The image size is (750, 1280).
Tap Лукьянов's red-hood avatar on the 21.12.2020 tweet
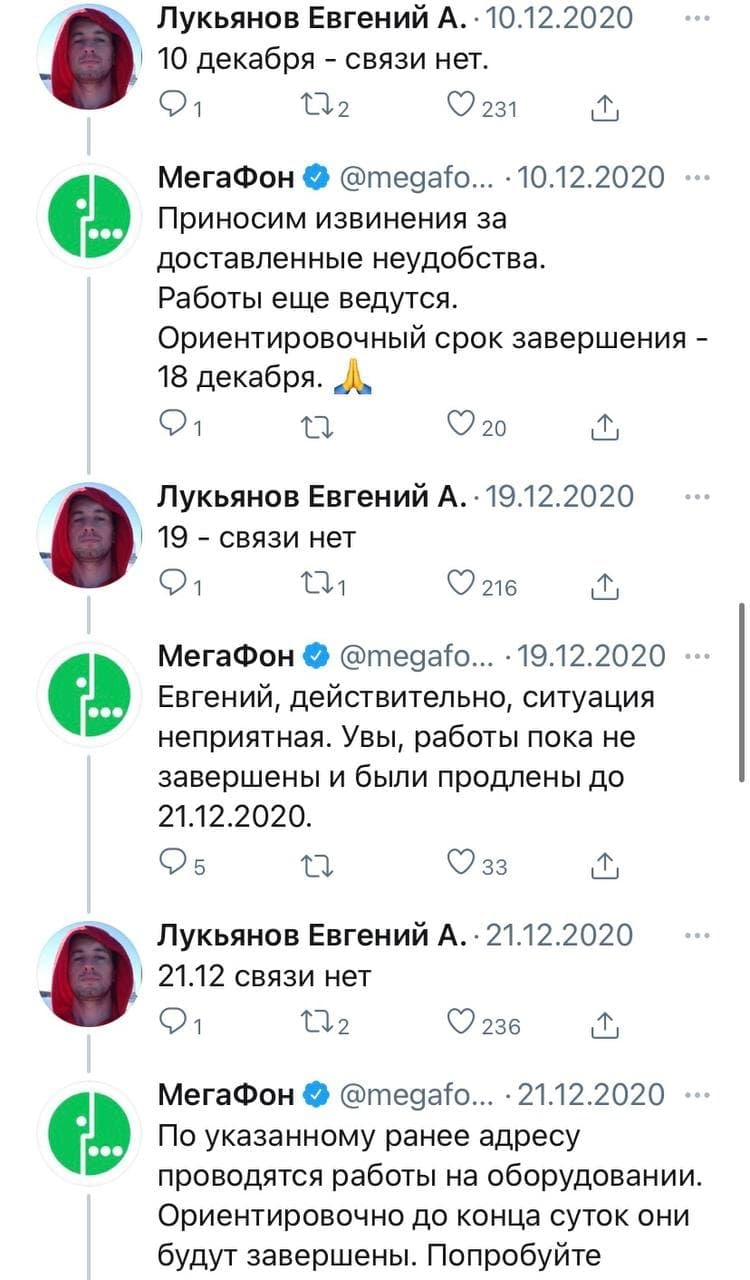point(91,975)
